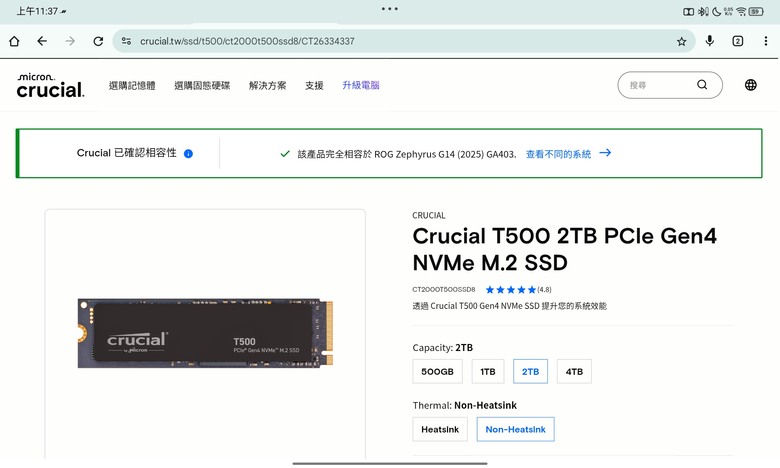Image resolution: width=780 pixels, height=468 pixels.
Task: Choose the Heatsink thermal option
Action: click(x=440, y=429)
